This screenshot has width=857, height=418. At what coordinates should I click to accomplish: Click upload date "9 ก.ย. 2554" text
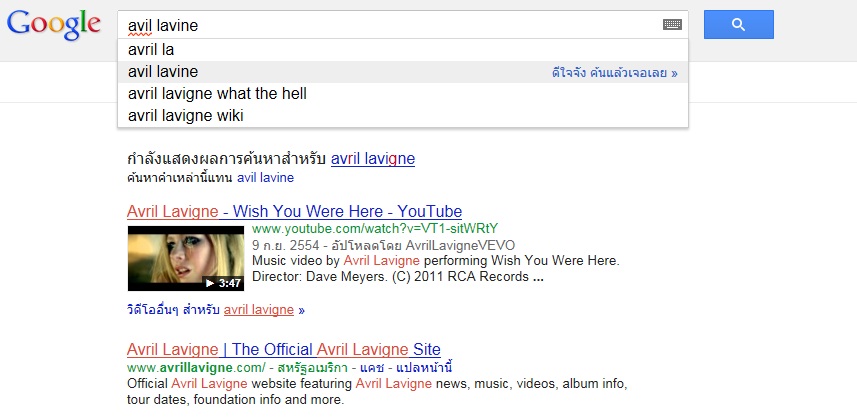pos(285,245)
